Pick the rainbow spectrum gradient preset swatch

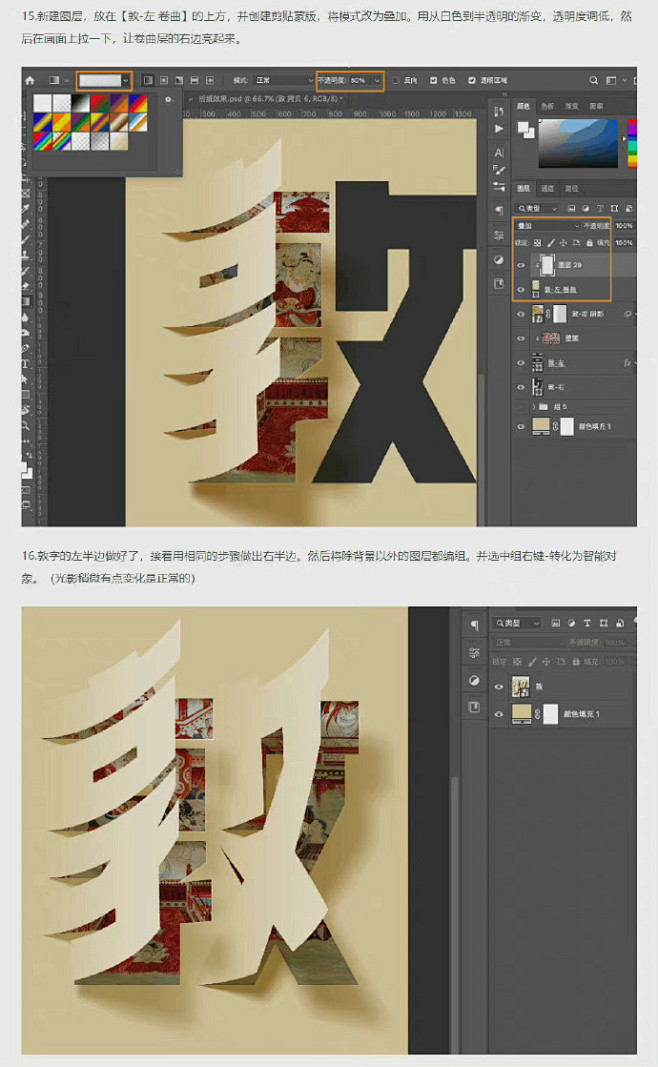pos(43,141)
